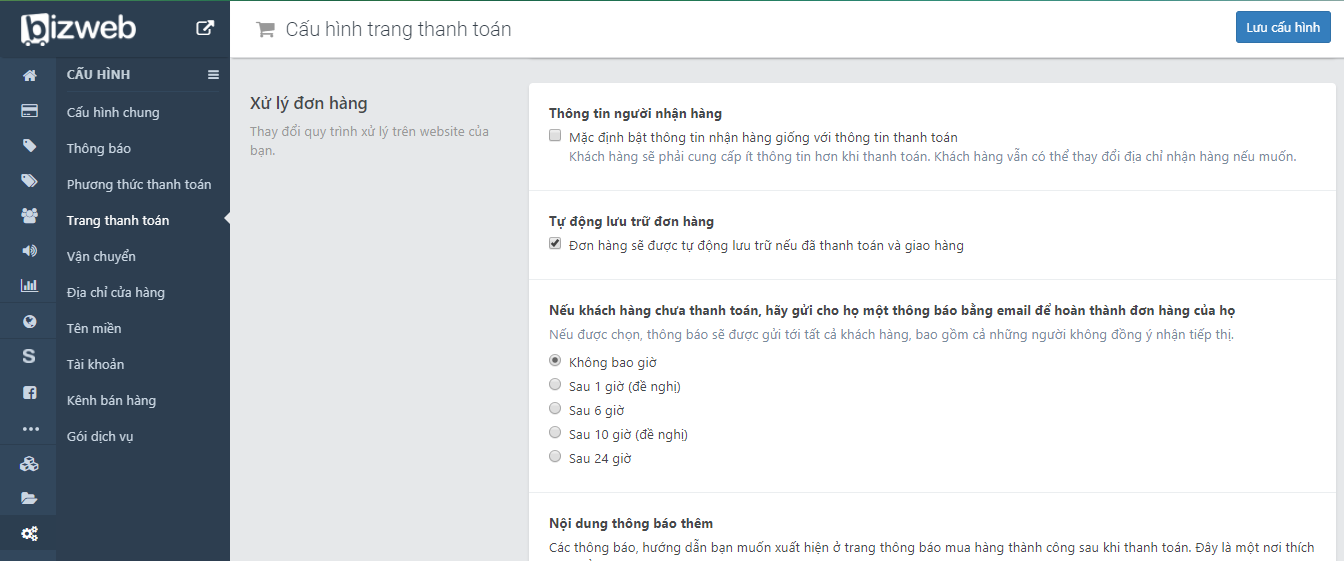Open the stacked cubes apps icon
This screenshot has width=1344, height=561.
pos(29,464)
